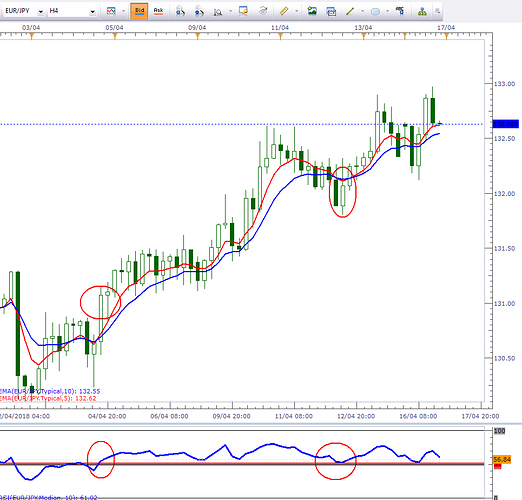The height and width of the screenshot is (500, 522).
Task: Click the orange marker at 11/04
Action: [x=280, y=36]
